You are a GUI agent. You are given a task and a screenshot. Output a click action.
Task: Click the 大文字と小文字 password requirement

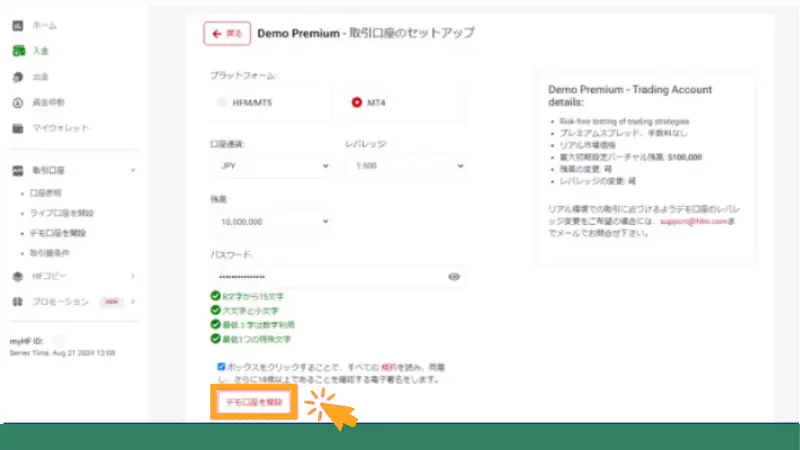[x=250, y=311]
